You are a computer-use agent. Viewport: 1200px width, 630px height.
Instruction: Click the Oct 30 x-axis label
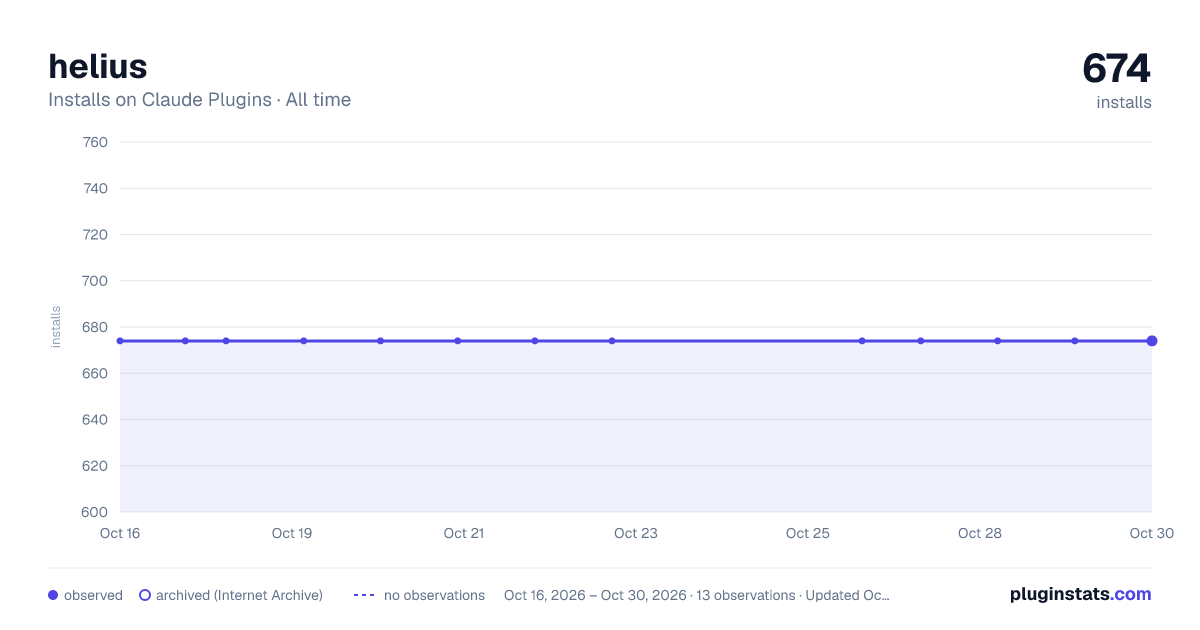[x=1152, y=533]
